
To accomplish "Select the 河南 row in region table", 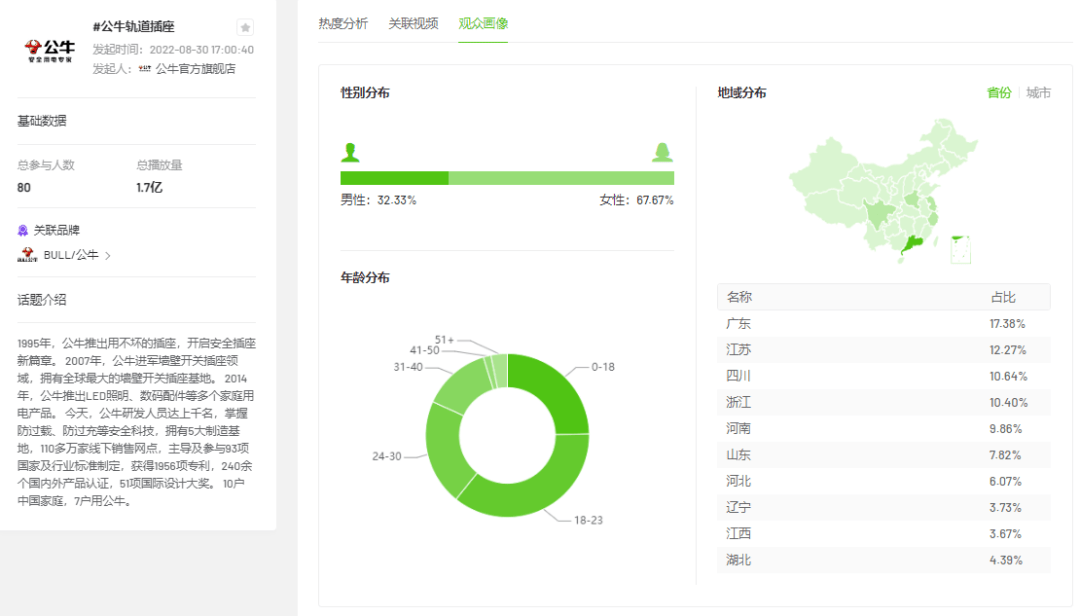I will [884, 428].
